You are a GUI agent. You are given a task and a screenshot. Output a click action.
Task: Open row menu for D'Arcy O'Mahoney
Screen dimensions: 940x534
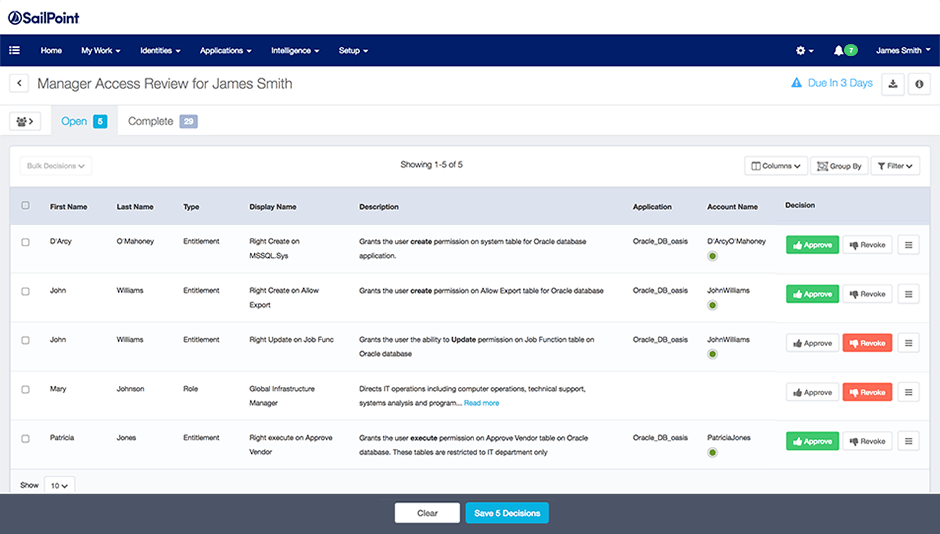point(908,245)
